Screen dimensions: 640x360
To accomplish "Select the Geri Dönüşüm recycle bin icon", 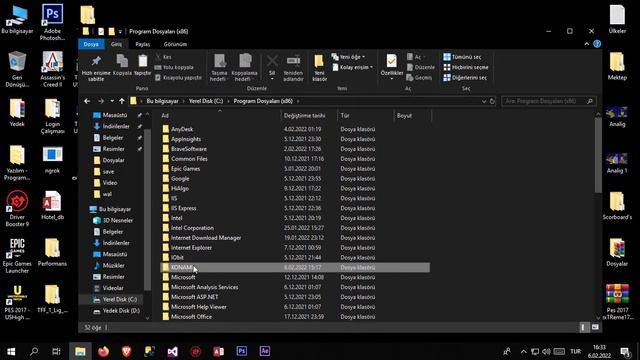I will click(x=17, y=69).
